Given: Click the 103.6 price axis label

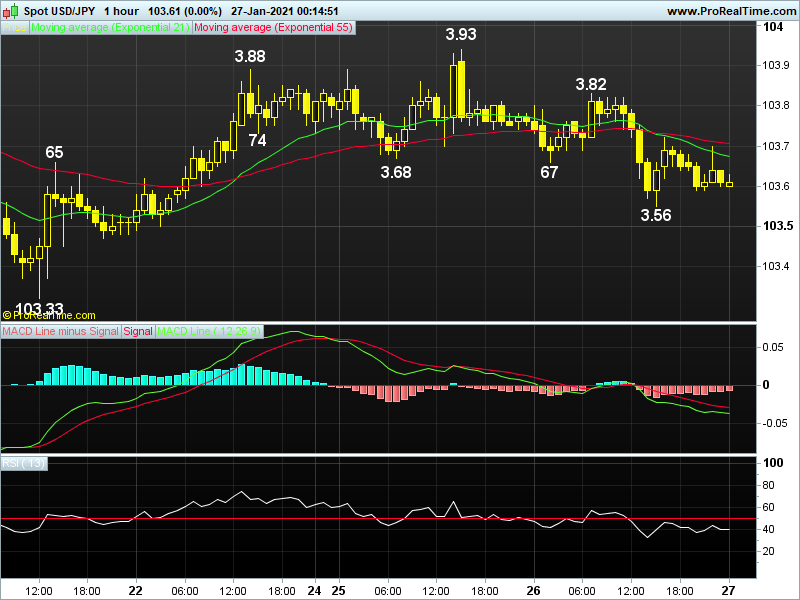Looking at the screenshot, I should pos(776,186).
